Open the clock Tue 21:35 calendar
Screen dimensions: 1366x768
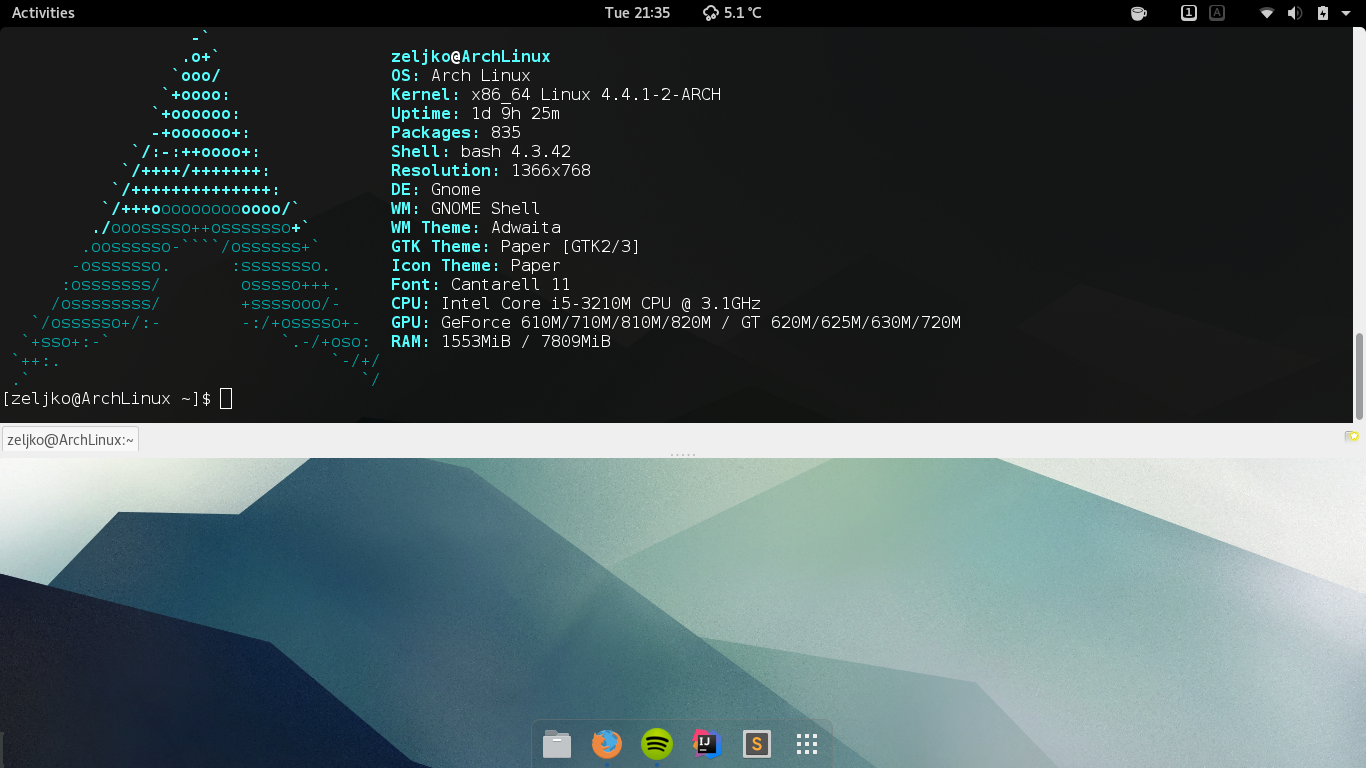point(637,13)
